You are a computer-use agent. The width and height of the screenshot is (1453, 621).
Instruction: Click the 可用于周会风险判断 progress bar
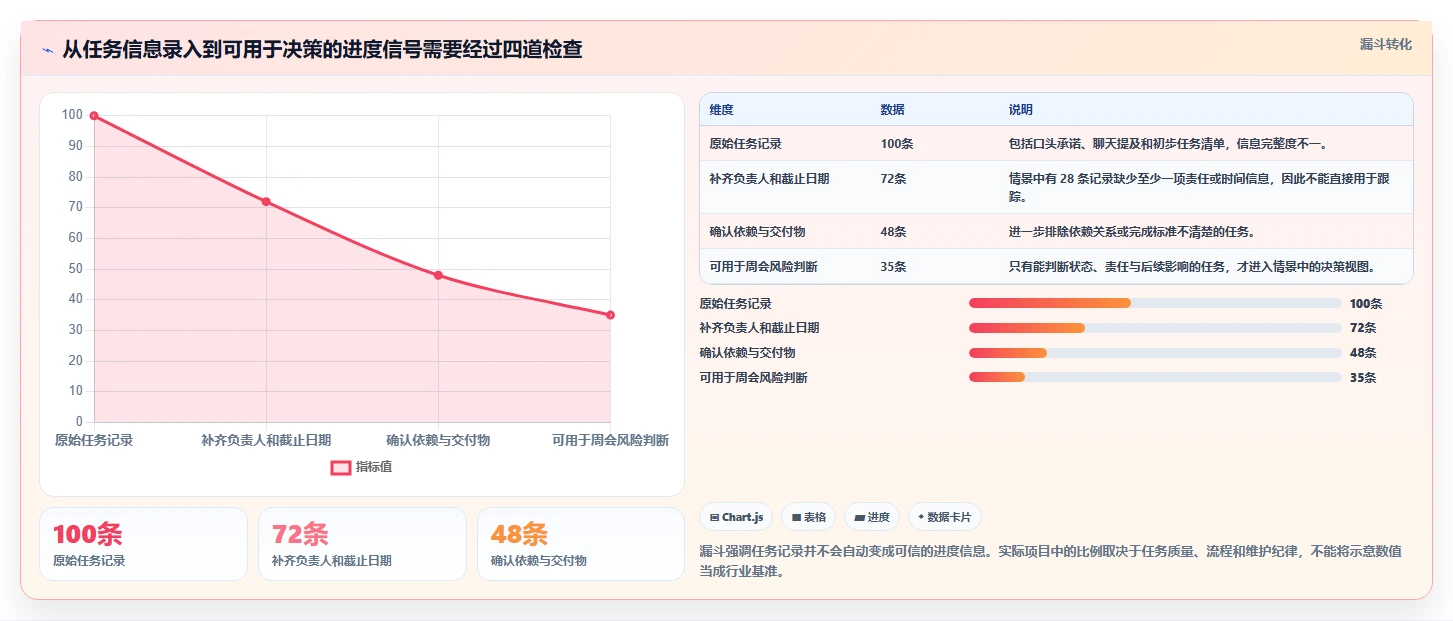pos(1155,377)
